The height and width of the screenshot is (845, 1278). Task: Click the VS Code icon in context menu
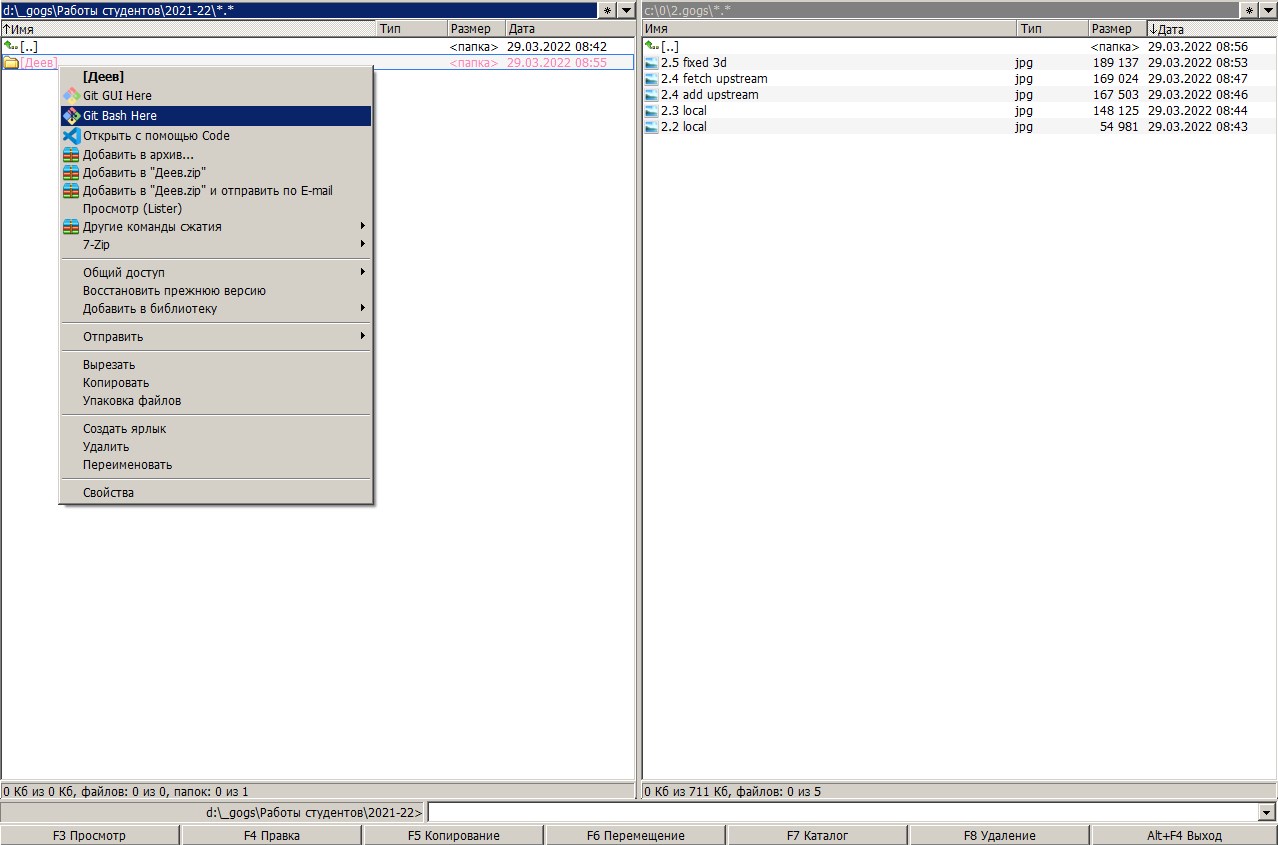[x=71, y=136]
